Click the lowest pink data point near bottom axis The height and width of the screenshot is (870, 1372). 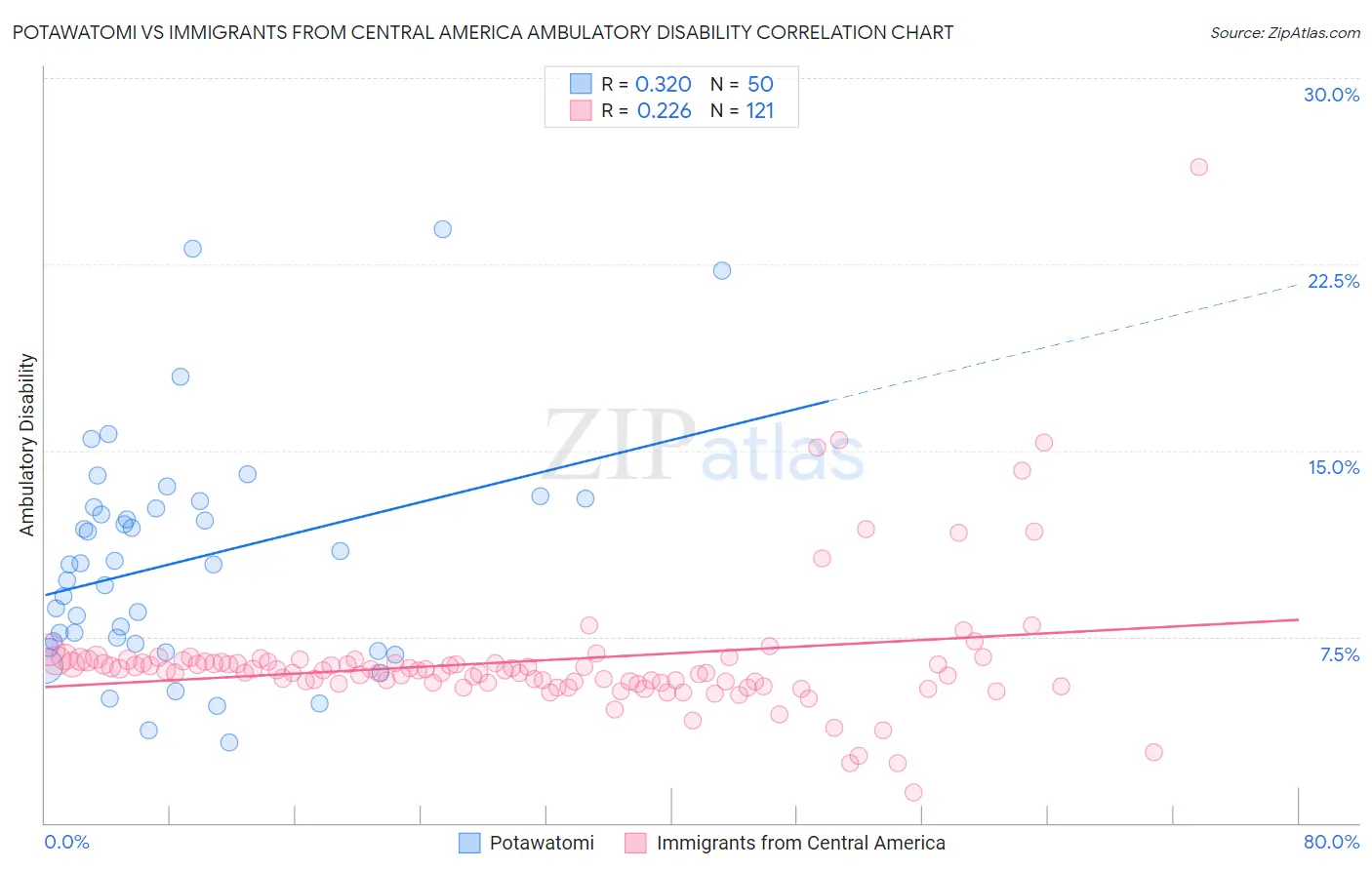913,792
